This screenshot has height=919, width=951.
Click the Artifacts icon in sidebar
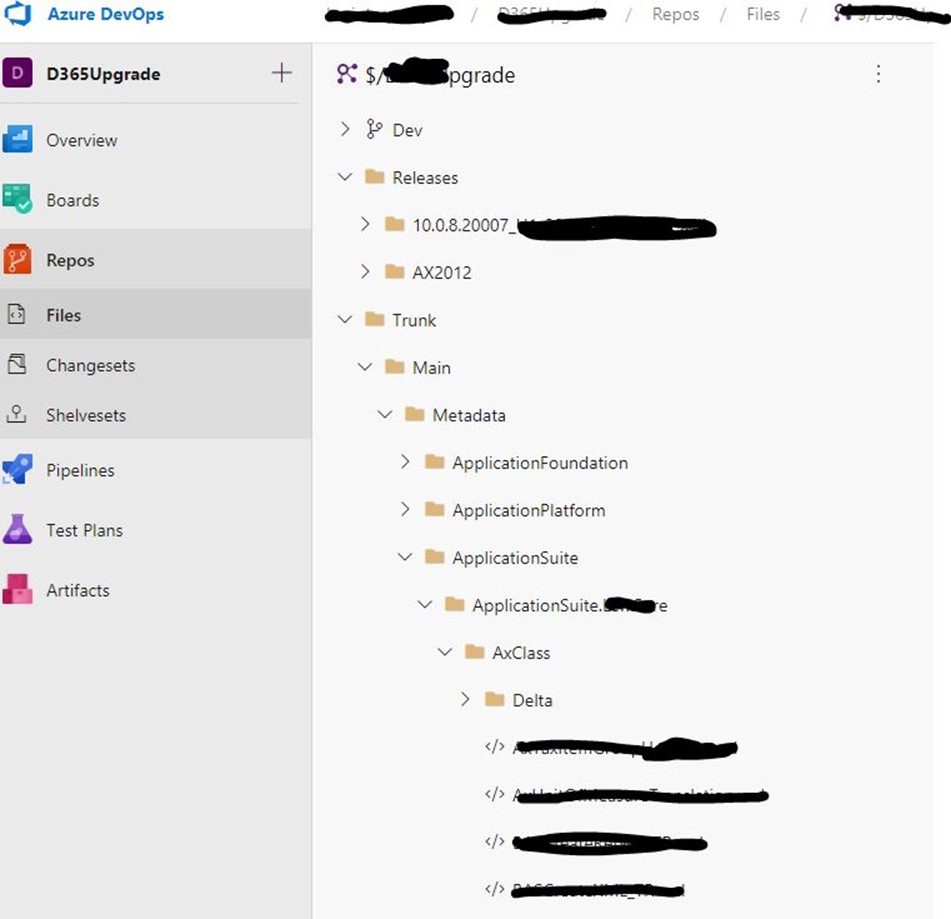tap(18, 589)
